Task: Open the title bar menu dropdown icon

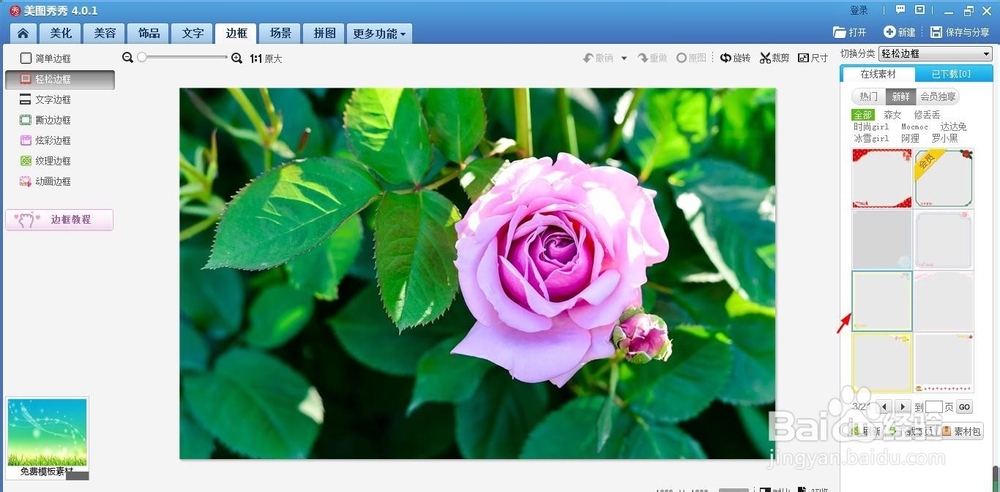Action: (920, 10)
